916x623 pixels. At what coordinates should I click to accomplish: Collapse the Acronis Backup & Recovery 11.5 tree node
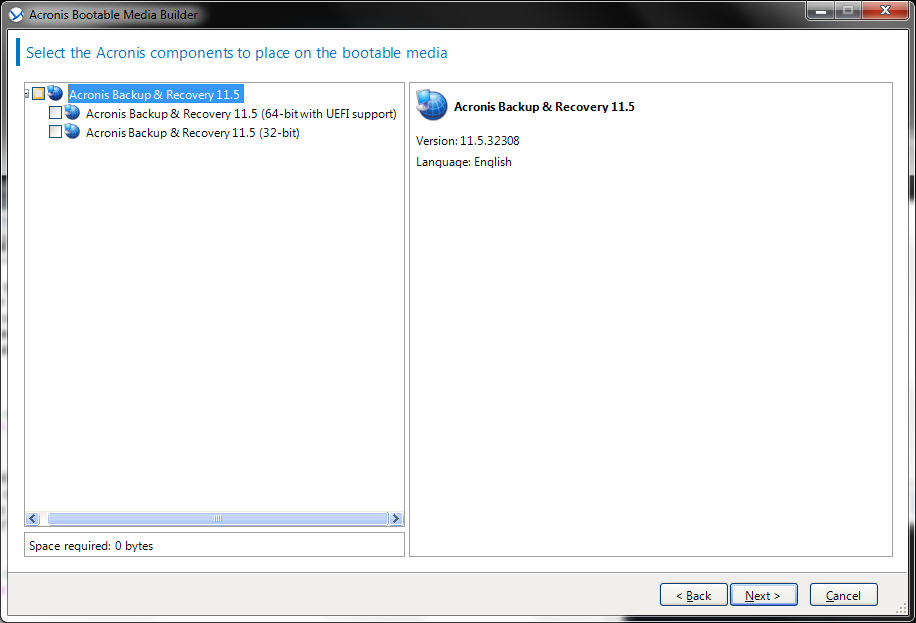pyautogui.click(x=27, y=94)
